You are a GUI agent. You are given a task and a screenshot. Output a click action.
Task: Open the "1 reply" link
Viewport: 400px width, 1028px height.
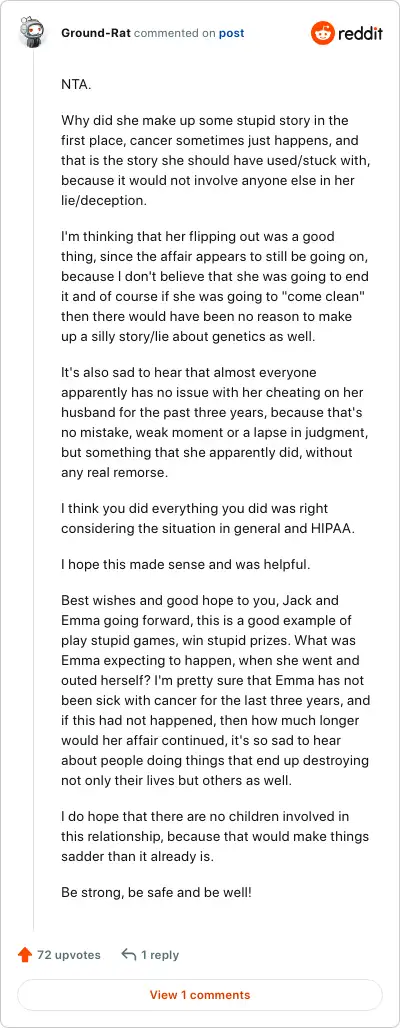pyautogui.click(x=160, y=955)
